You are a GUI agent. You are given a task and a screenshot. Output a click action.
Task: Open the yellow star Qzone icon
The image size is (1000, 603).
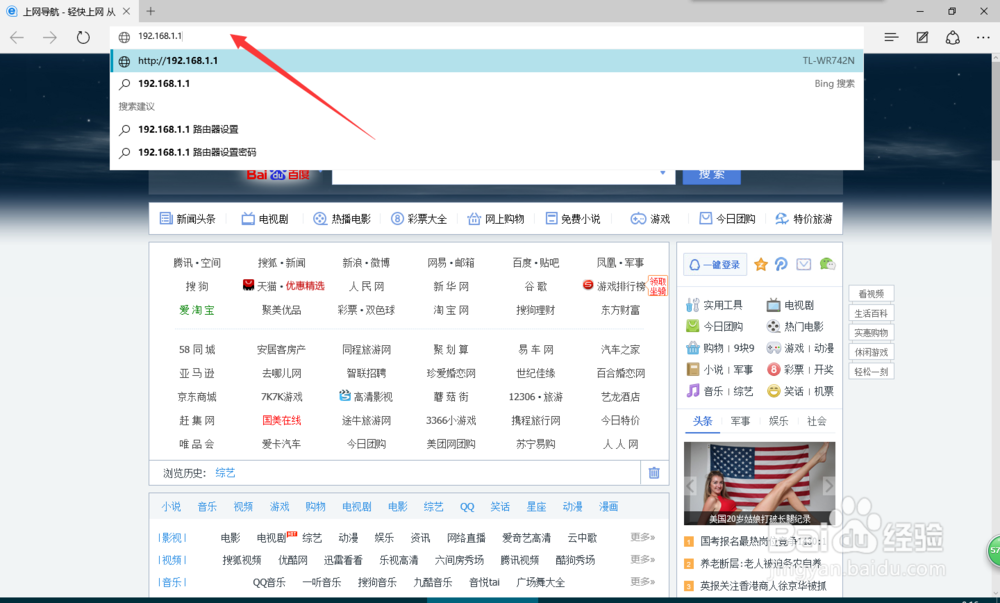pyautogui.click(x=760, y=264)
